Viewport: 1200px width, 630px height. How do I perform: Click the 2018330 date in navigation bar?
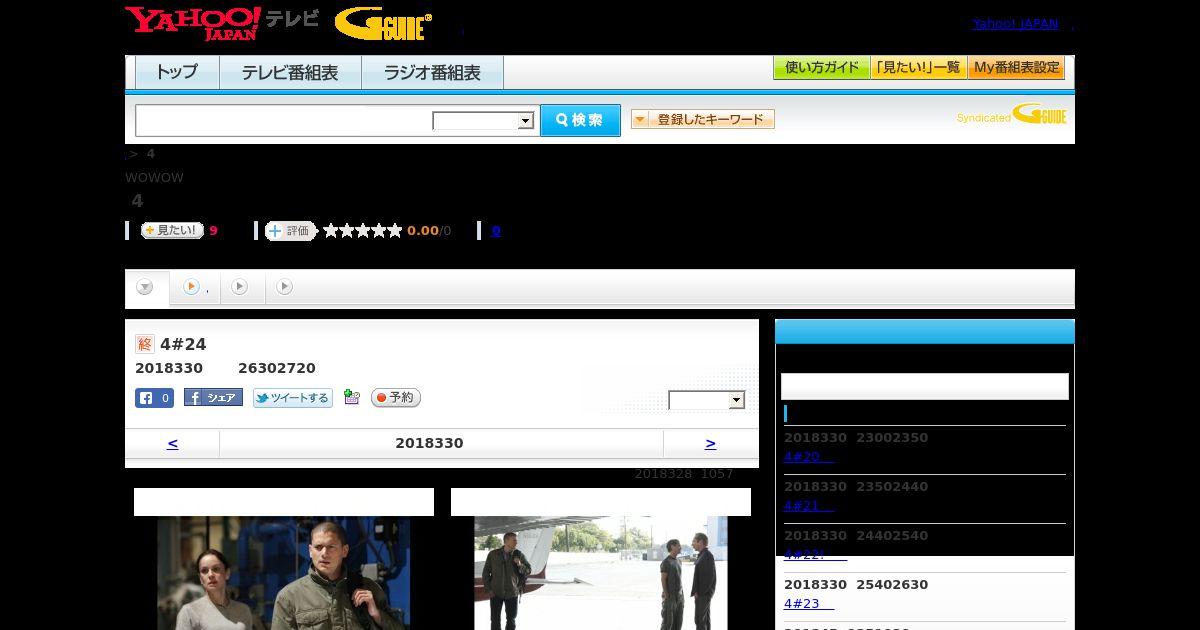click(x=429, y=443)
